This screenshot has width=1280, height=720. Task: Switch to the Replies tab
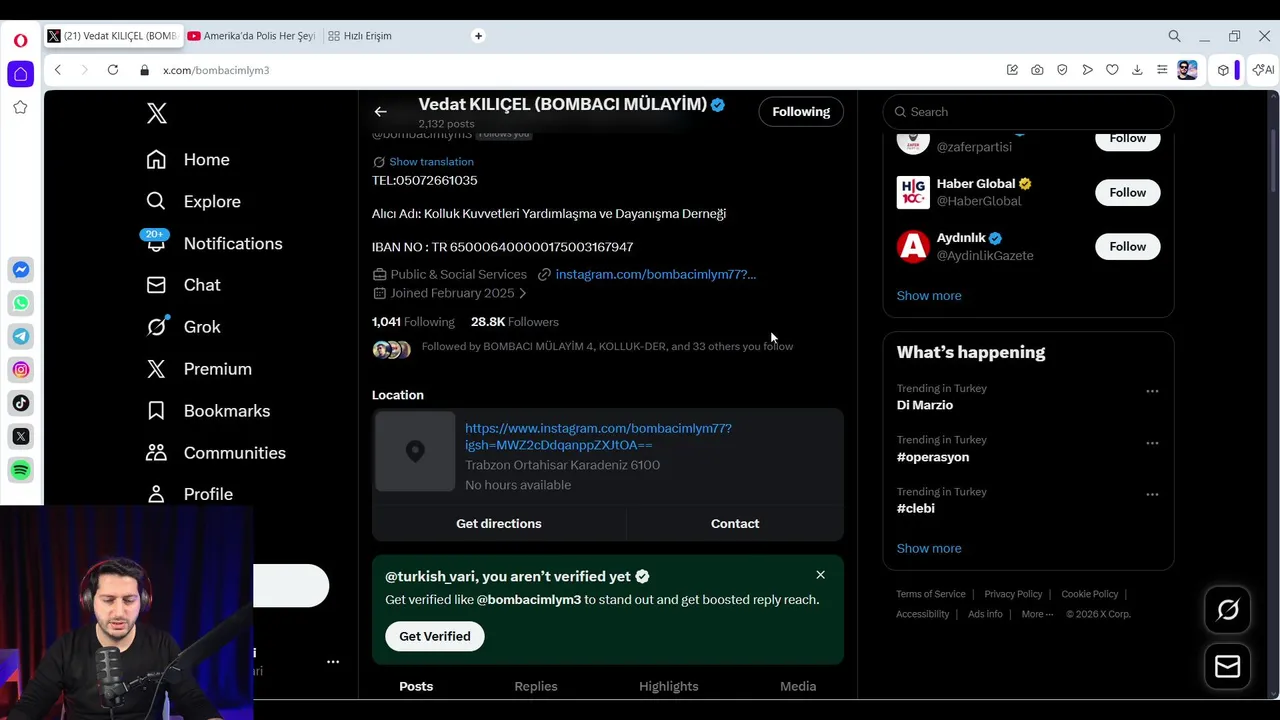[x=536, y=686]
